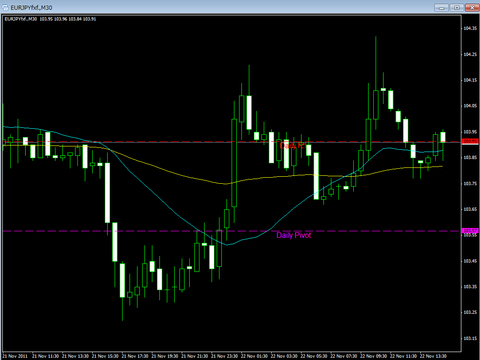Click the 22 Nov 09:30 time label
The height and width of the screenshot is (360, 480).
[x=373, y=356]
